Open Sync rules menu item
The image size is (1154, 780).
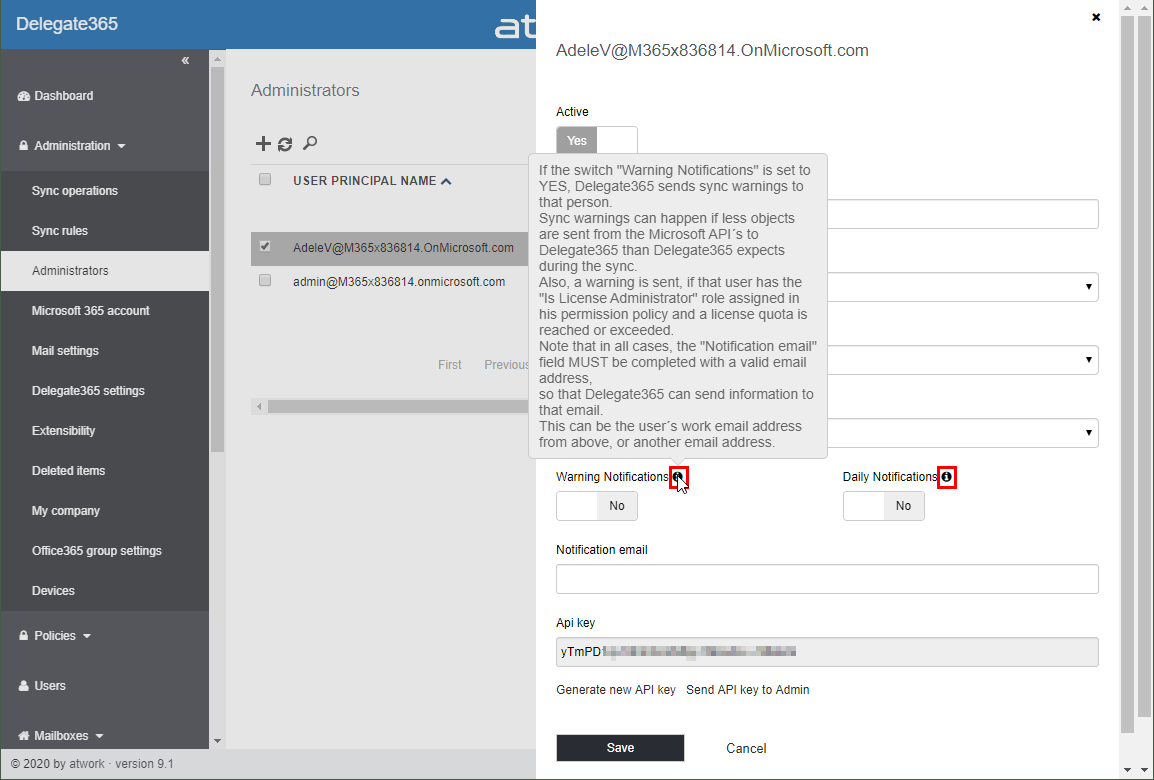(105, 231)
